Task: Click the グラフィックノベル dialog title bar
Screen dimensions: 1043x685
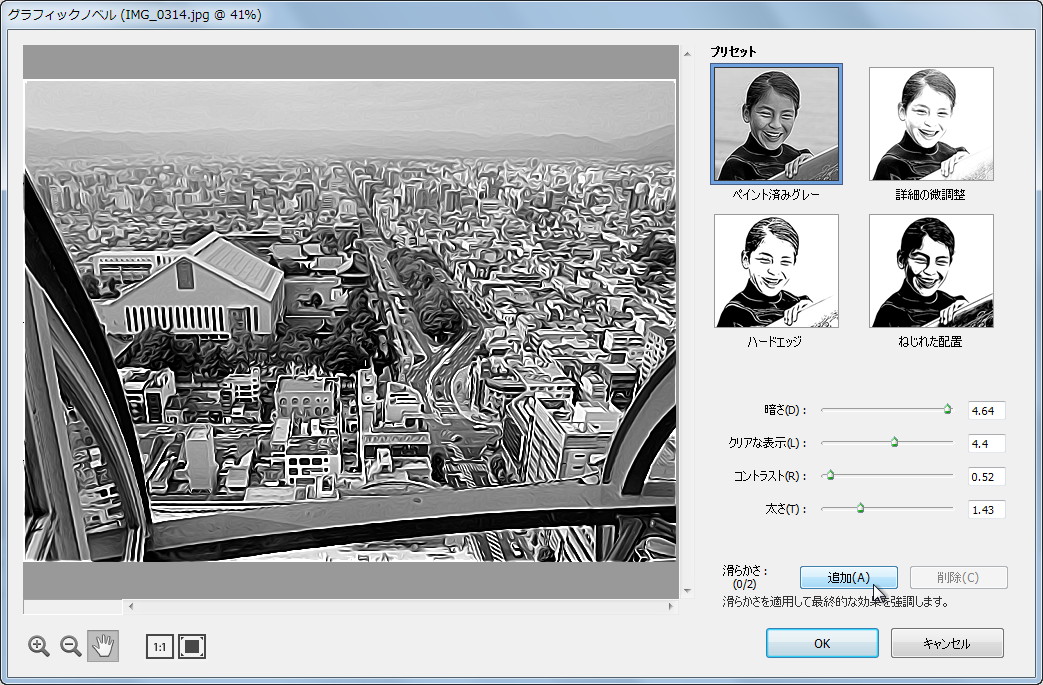Action: (x=522, y=14)
